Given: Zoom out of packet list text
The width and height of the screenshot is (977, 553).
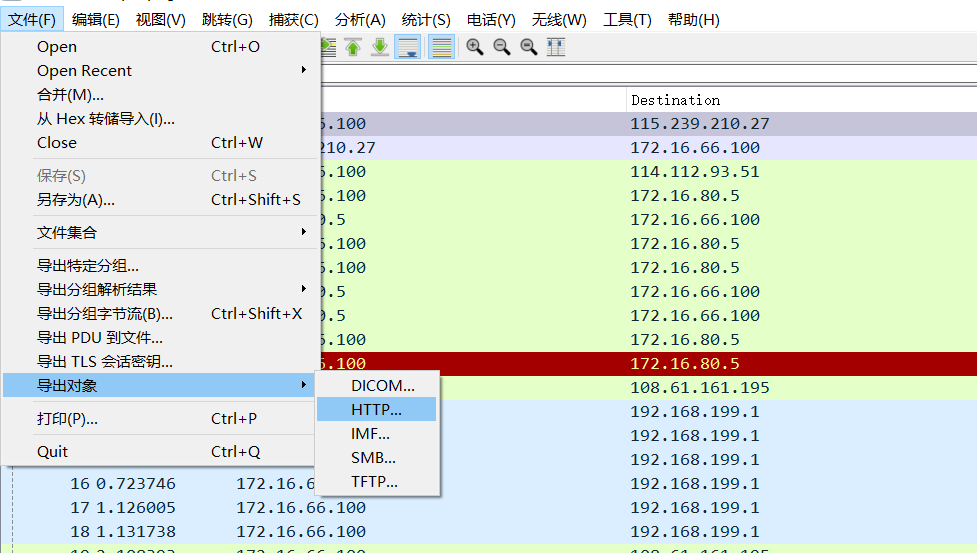Looking at the screenshot, I should coord(502,47).
